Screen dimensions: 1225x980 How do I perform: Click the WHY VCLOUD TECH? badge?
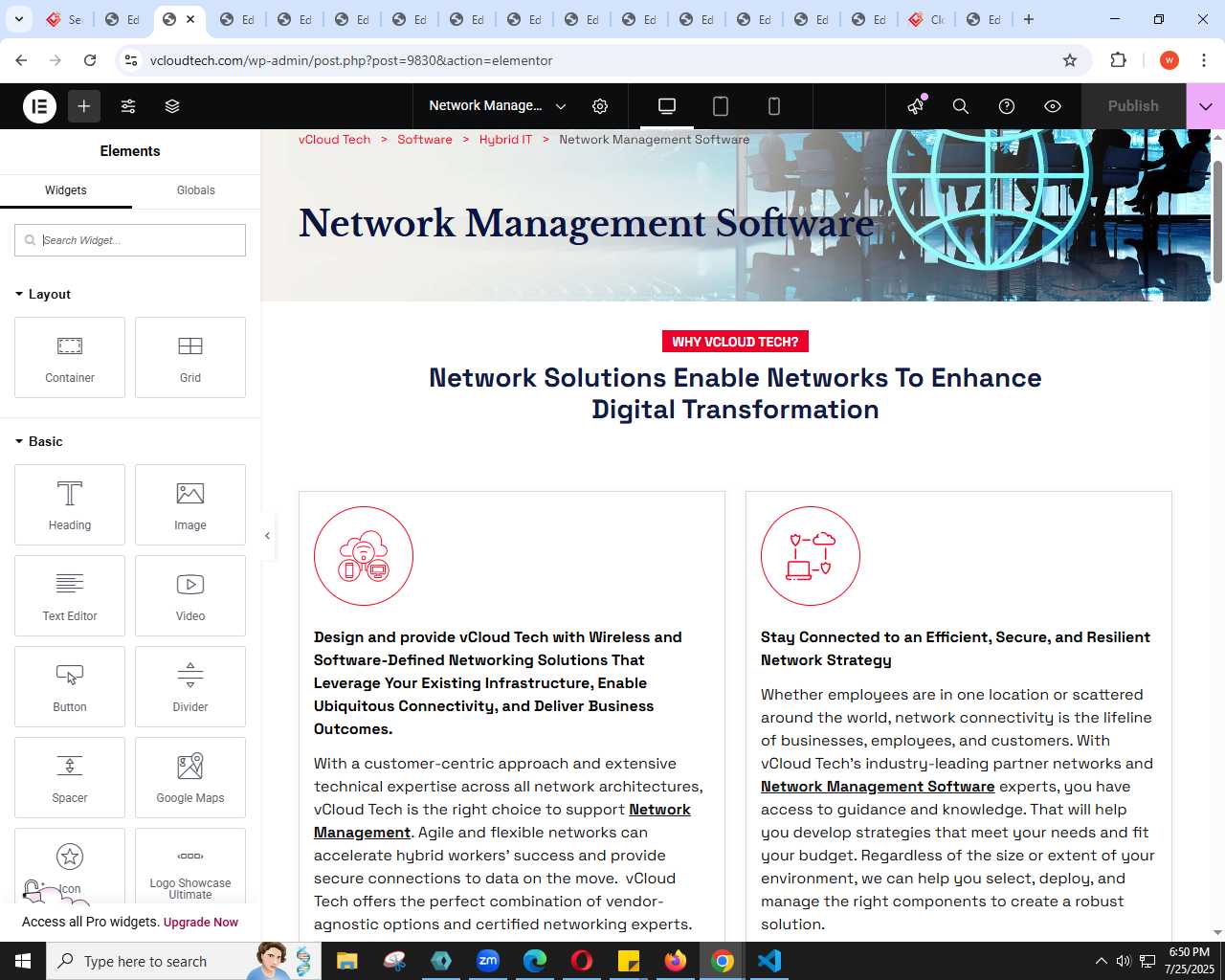pyautogui.click(x=735, y=342)
